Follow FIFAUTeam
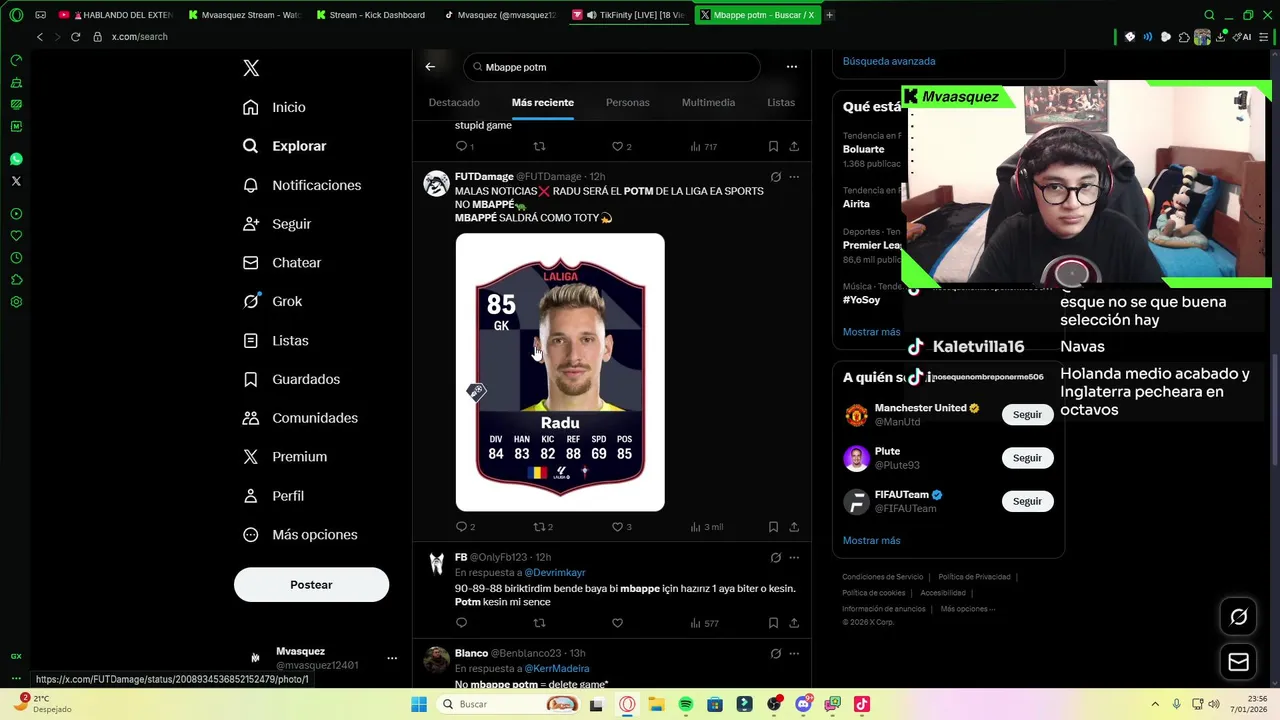 coord(1027,501)
